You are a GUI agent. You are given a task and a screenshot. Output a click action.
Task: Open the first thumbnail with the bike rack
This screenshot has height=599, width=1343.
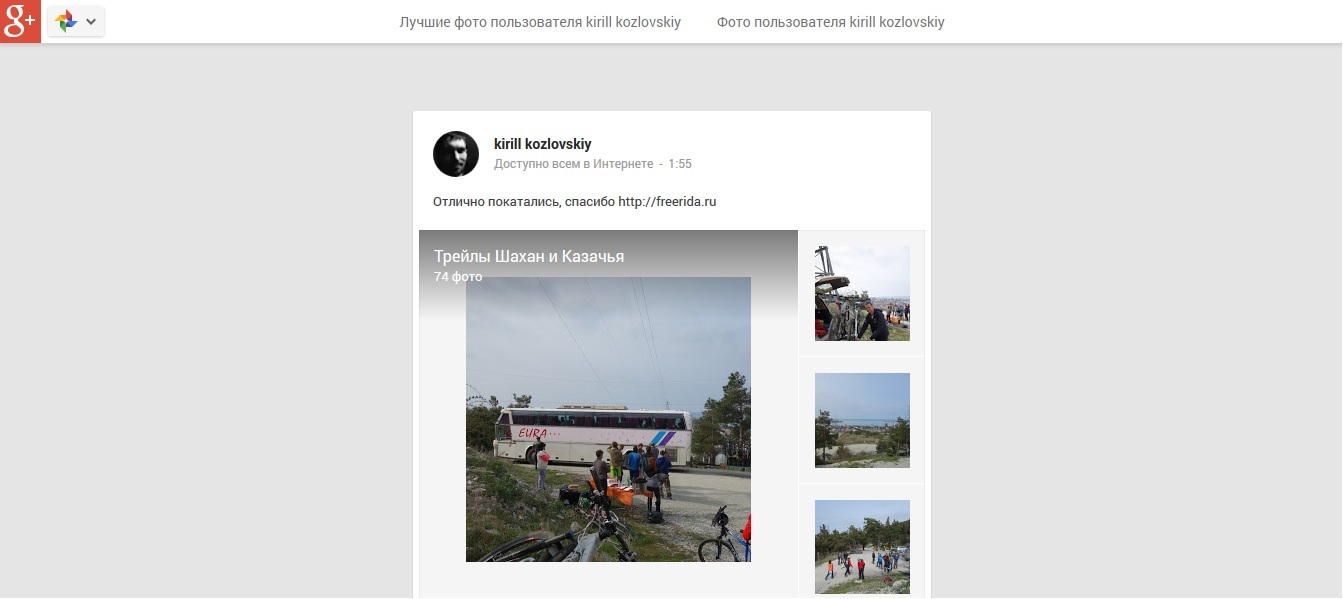pyautogui.click(x=862, y=293)
